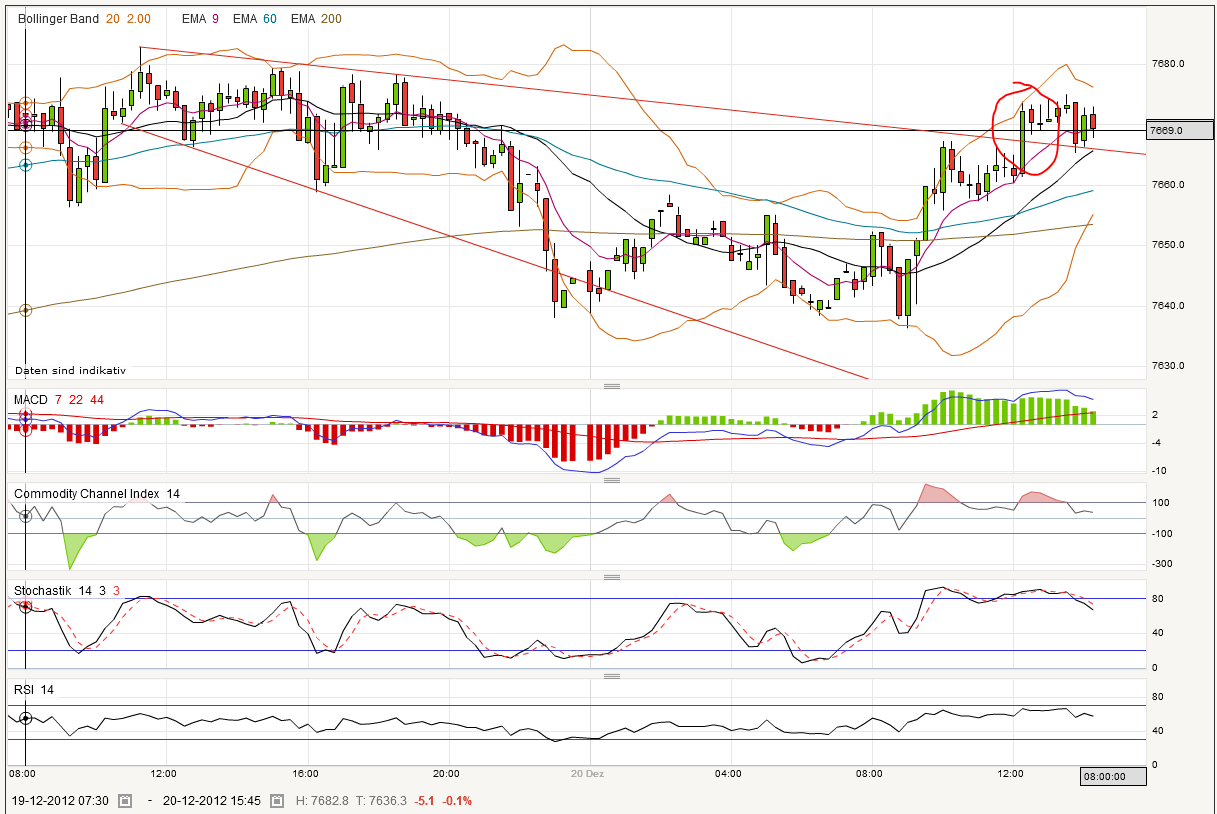This screenshot has width=1217, height=814.
Task: Collapse the Stochastik panel via its grip handle
Action: pos(613,575)
